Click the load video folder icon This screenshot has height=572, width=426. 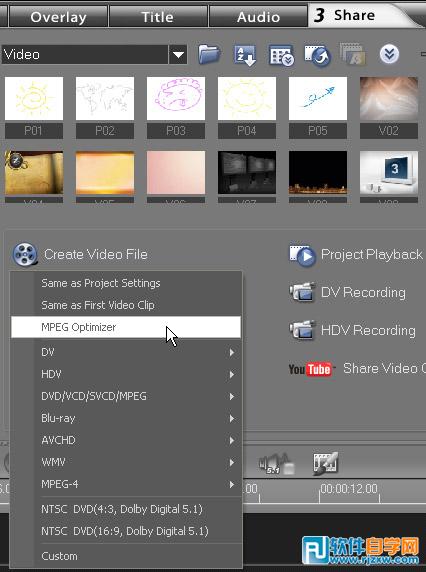[x=209, y=55]
